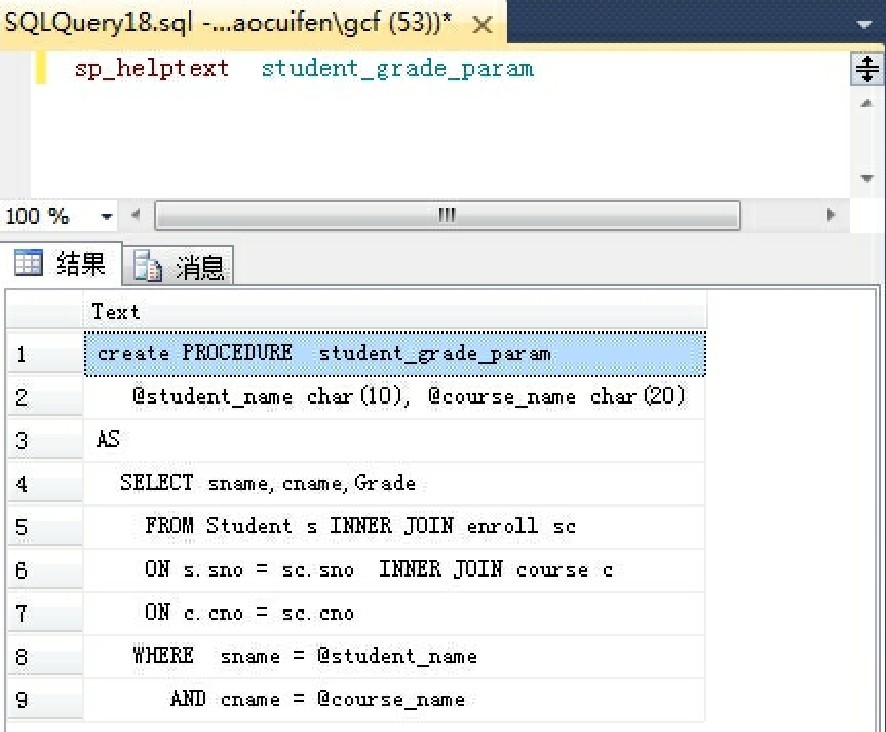Viewport: 886px width, 732px height.
Task: Click the horizontal scrollbar thumb
Action: (447, 215)
